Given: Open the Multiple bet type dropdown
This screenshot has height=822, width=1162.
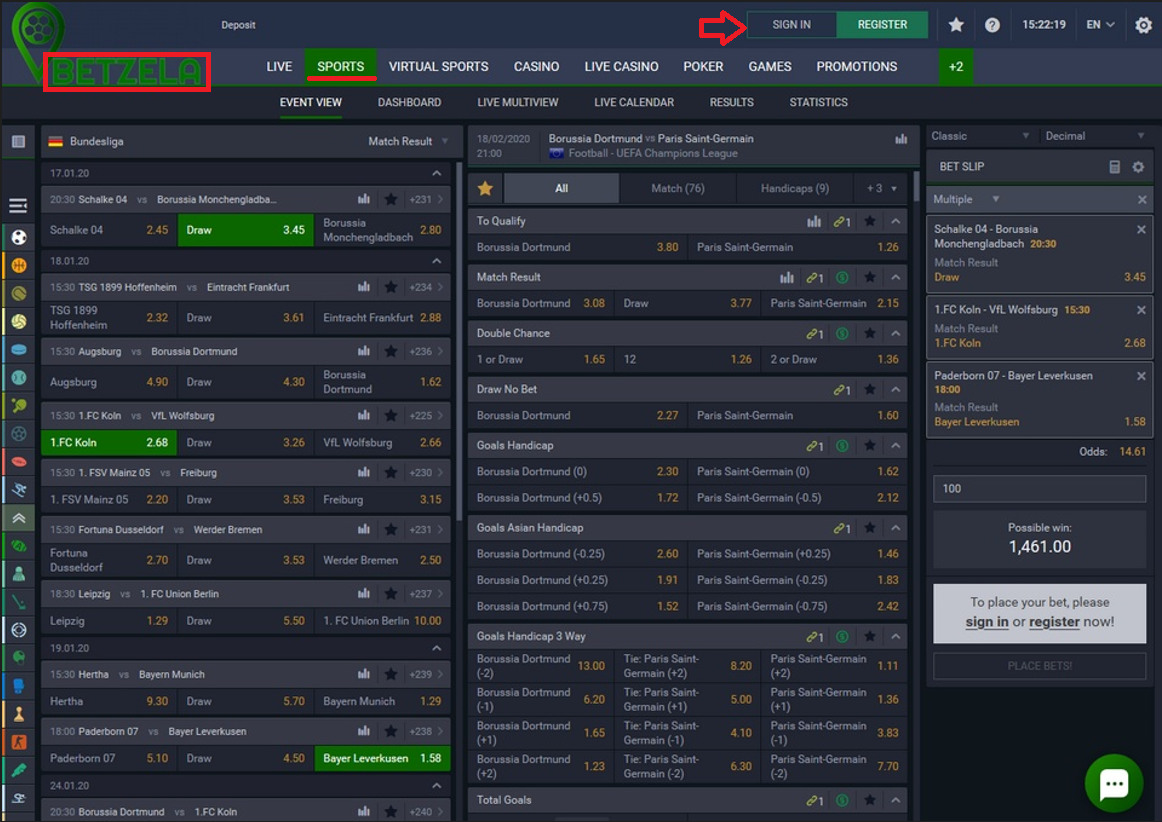Looking at the screenshot, I should pyautogui.click(x=966, y=199).
